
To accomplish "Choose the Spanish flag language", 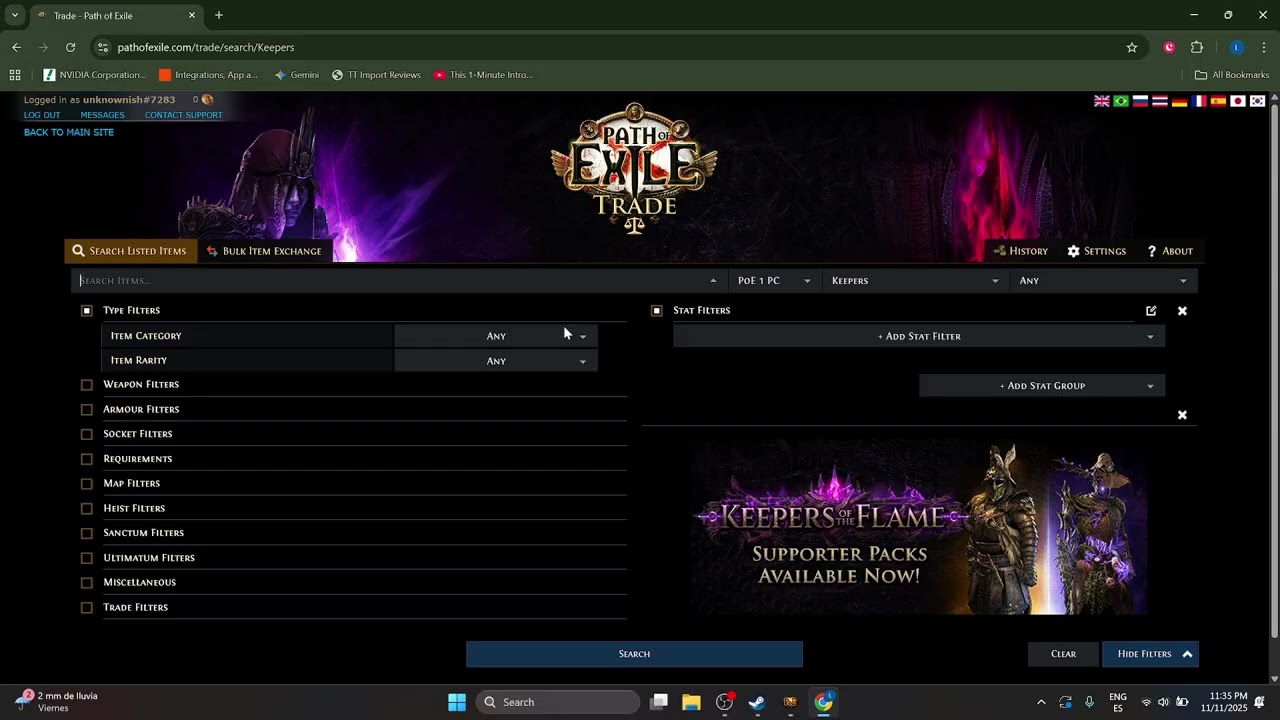I will (x=1218, y=101).
